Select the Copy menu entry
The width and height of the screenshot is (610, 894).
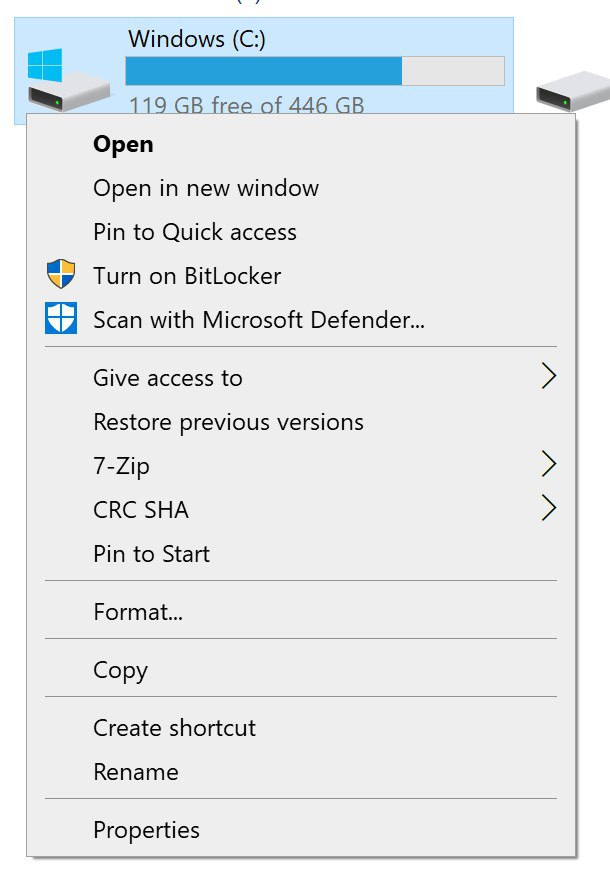120,670
